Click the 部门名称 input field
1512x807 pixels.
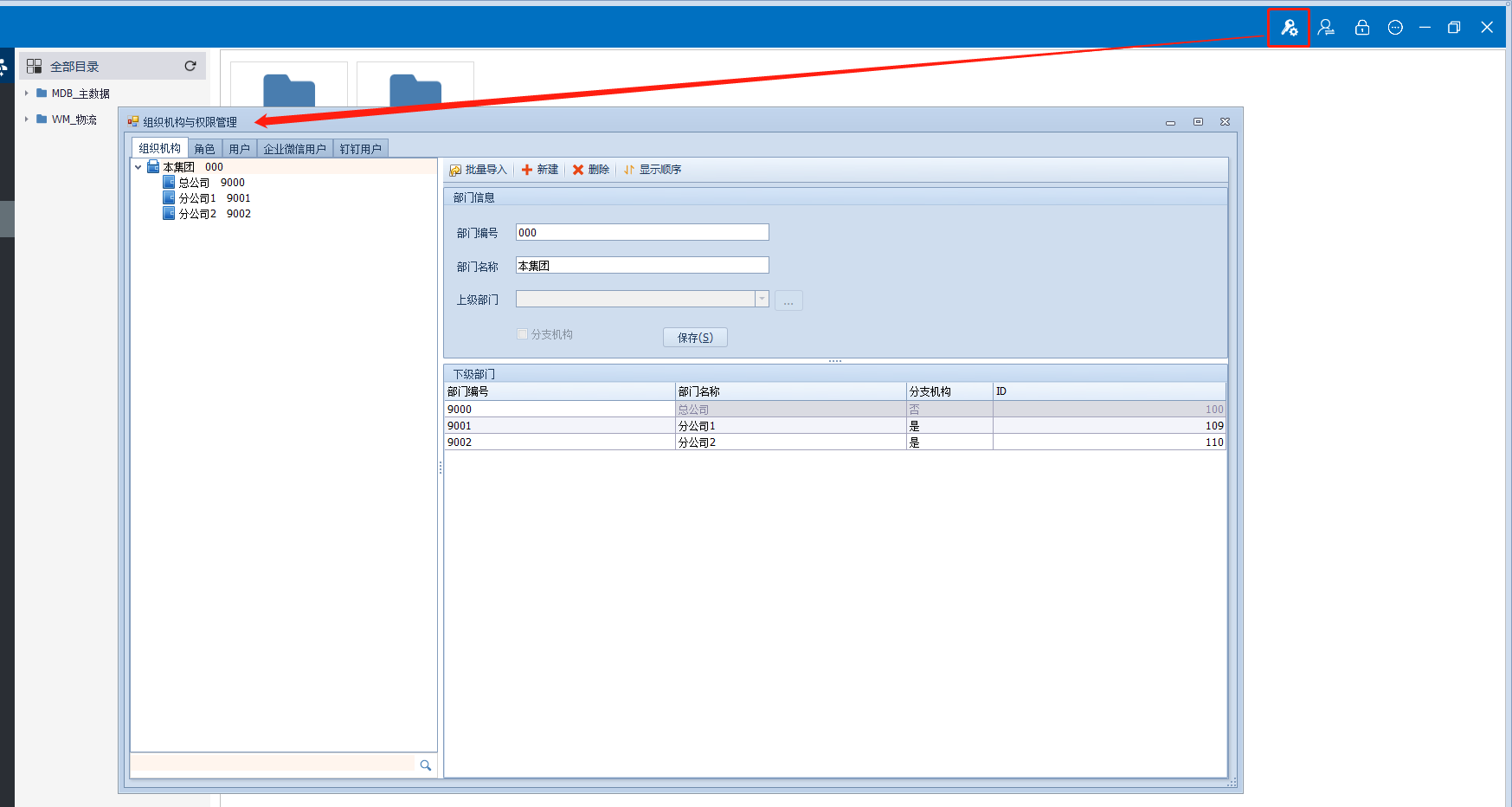[x=641, y=266]
